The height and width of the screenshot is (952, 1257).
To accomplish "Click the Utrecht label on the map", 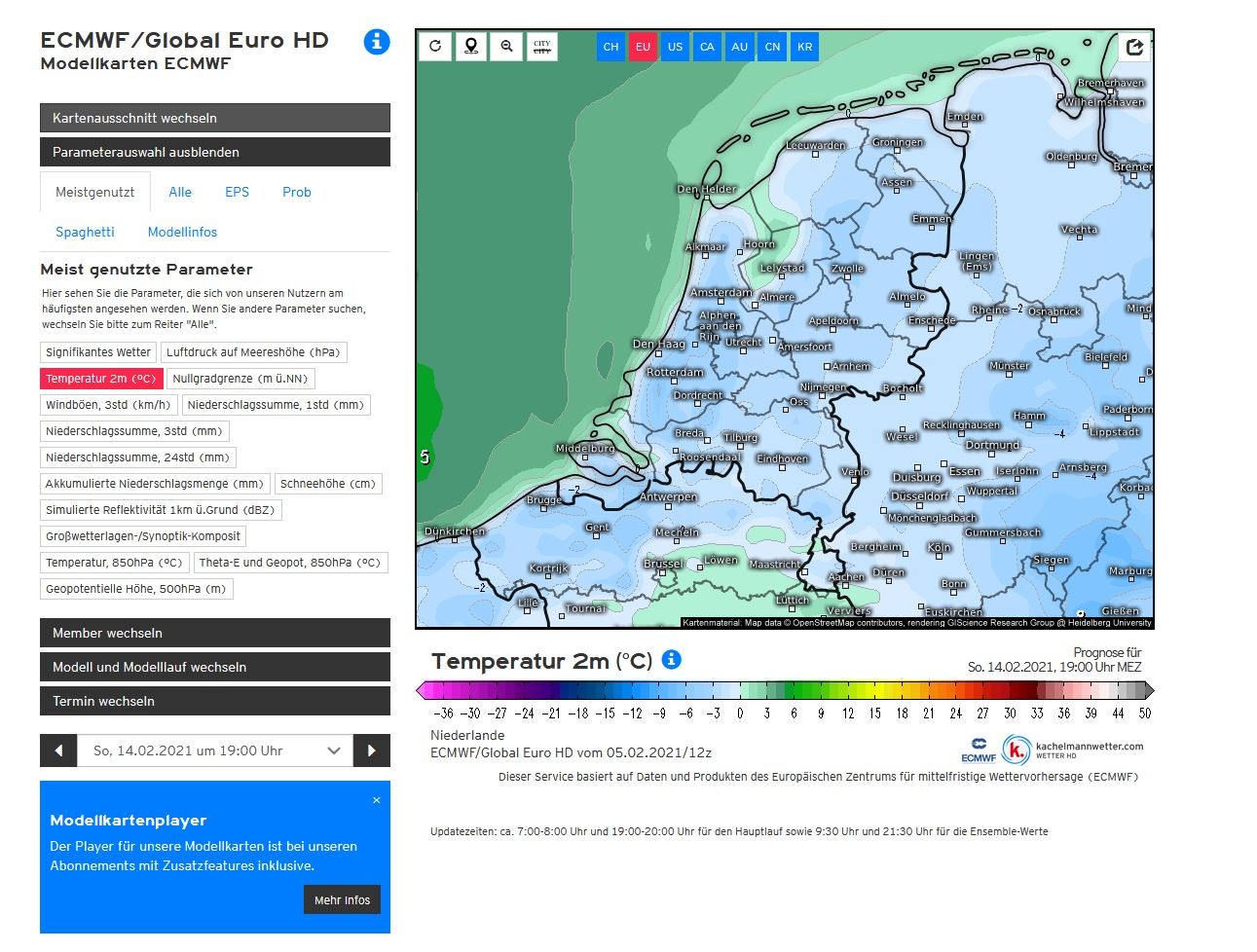I will (744, 342).
